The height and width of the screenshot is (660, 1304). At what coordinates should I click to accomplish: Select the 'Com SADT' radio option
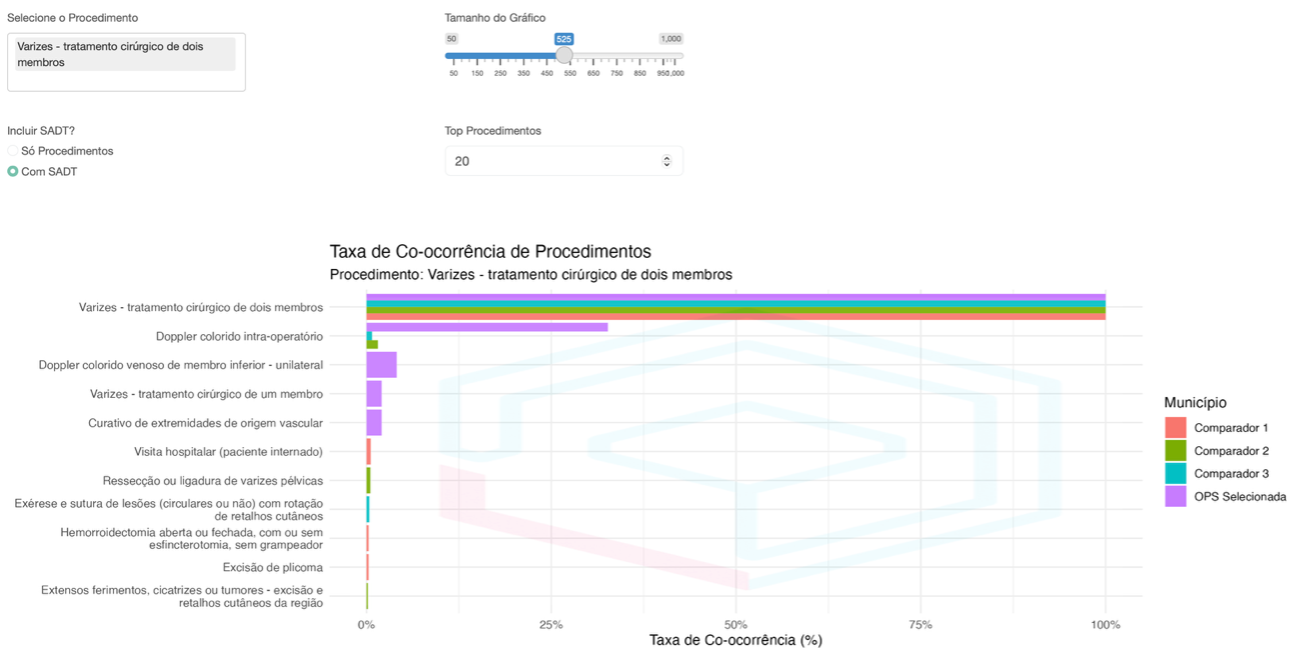(13, 171)
